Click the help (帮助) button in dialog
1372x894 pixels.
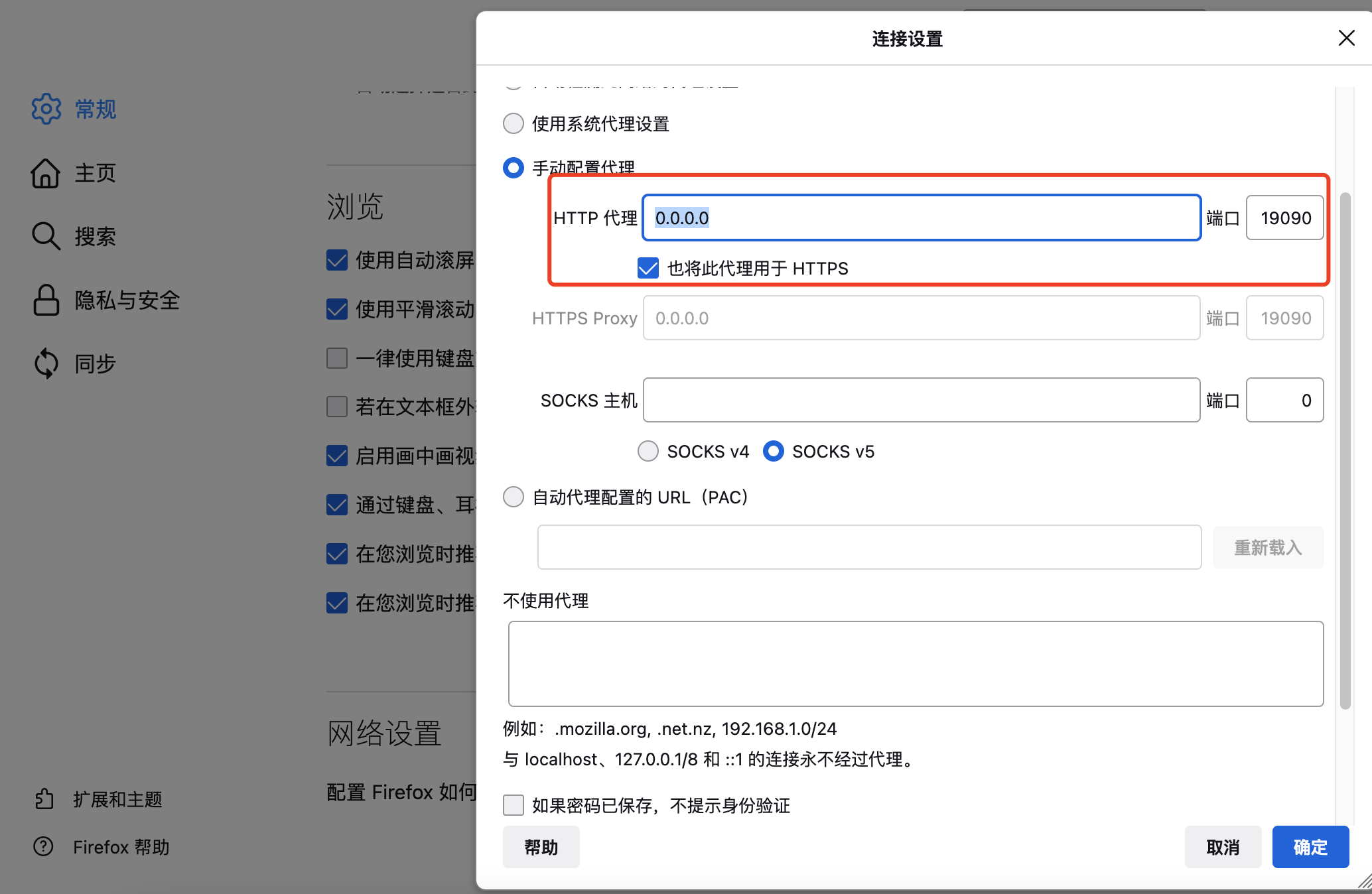click(x=541, y=847)
